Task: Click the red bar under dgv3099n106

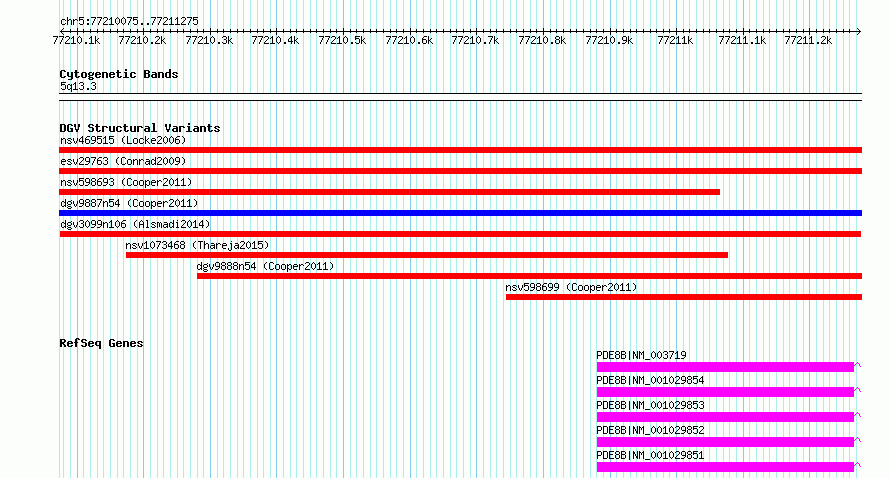Action: (460, 234)
